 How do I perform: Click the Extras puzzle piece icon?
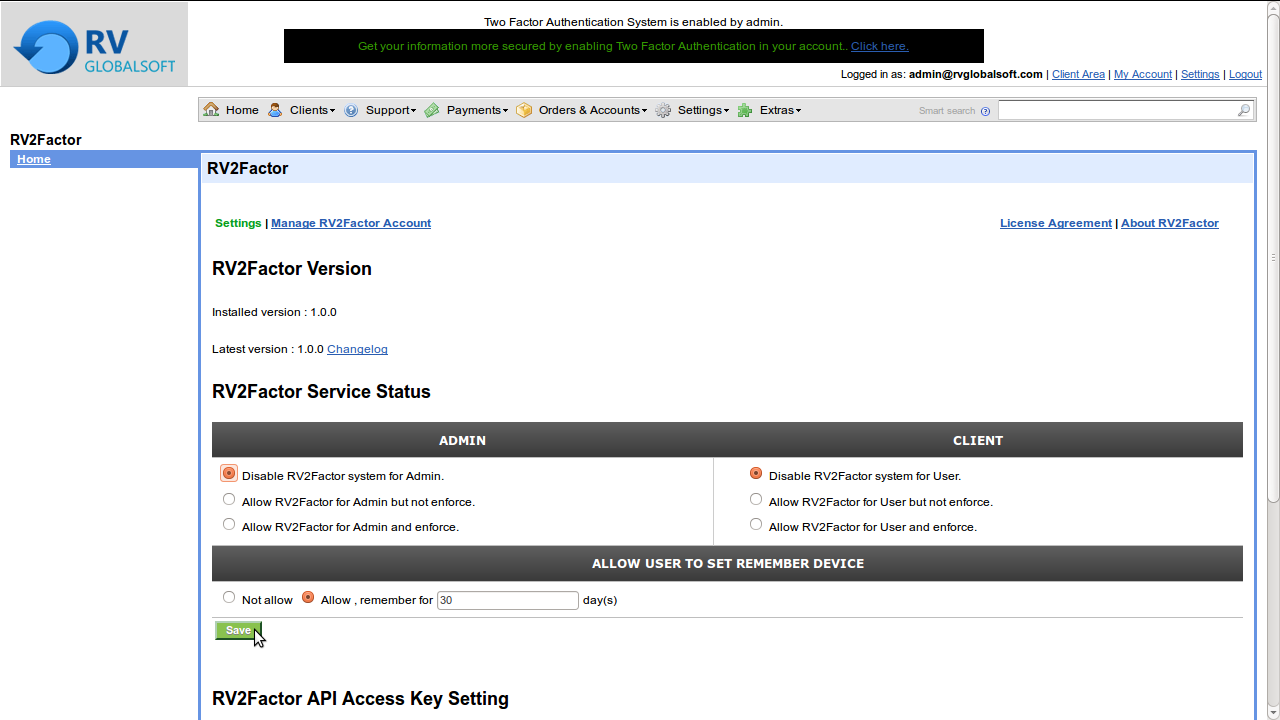tap(745, 110)
